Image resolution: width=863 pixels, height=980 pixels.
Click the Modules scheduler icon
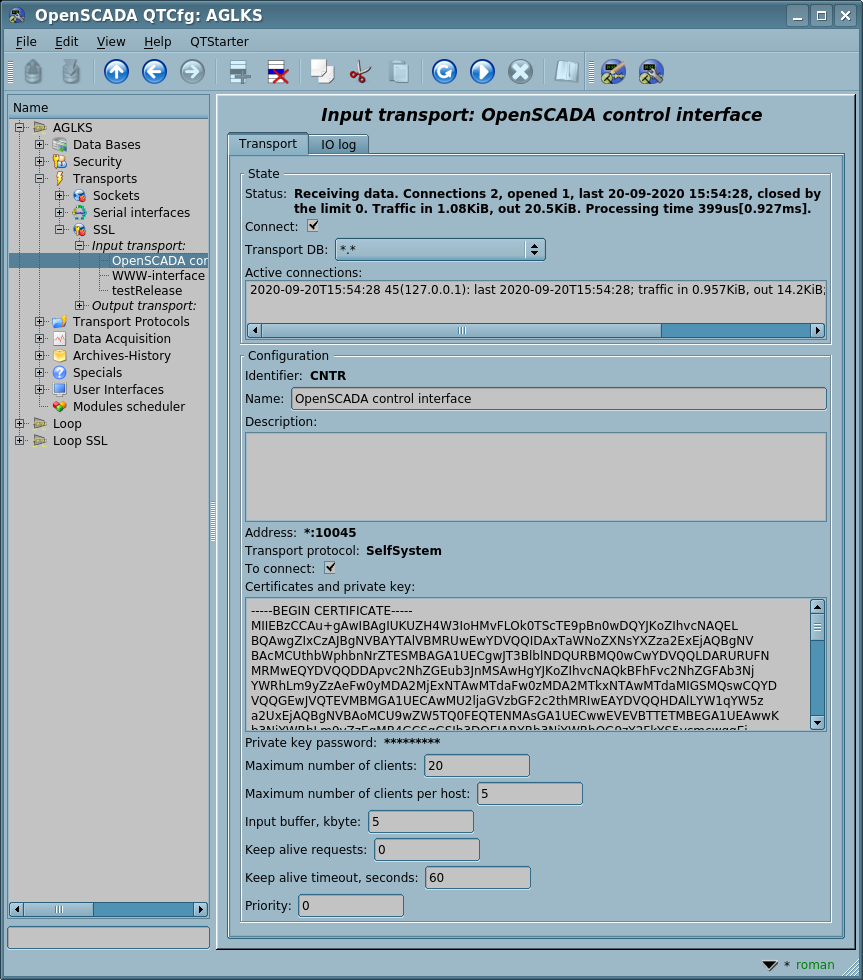pos(60,406)
